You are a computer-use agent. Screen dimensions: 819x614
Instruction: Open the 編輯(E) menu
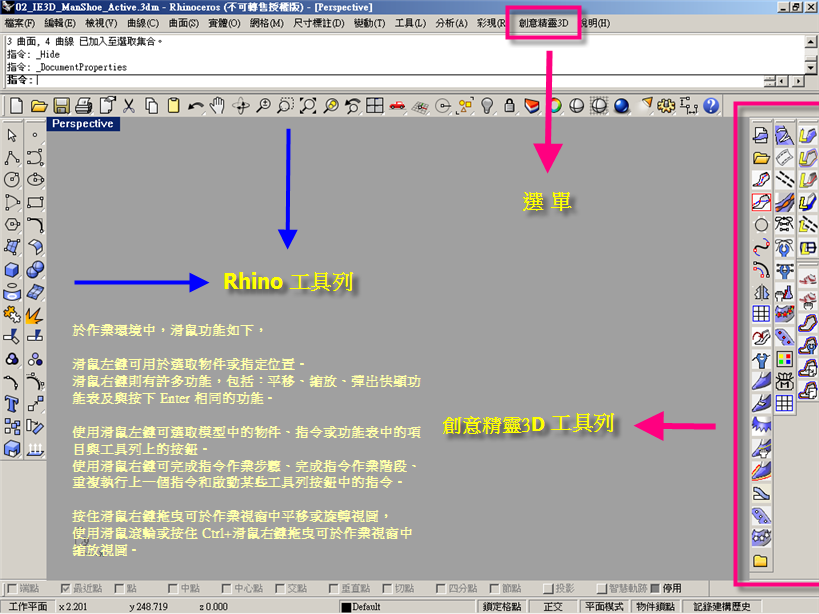[60, 23]
